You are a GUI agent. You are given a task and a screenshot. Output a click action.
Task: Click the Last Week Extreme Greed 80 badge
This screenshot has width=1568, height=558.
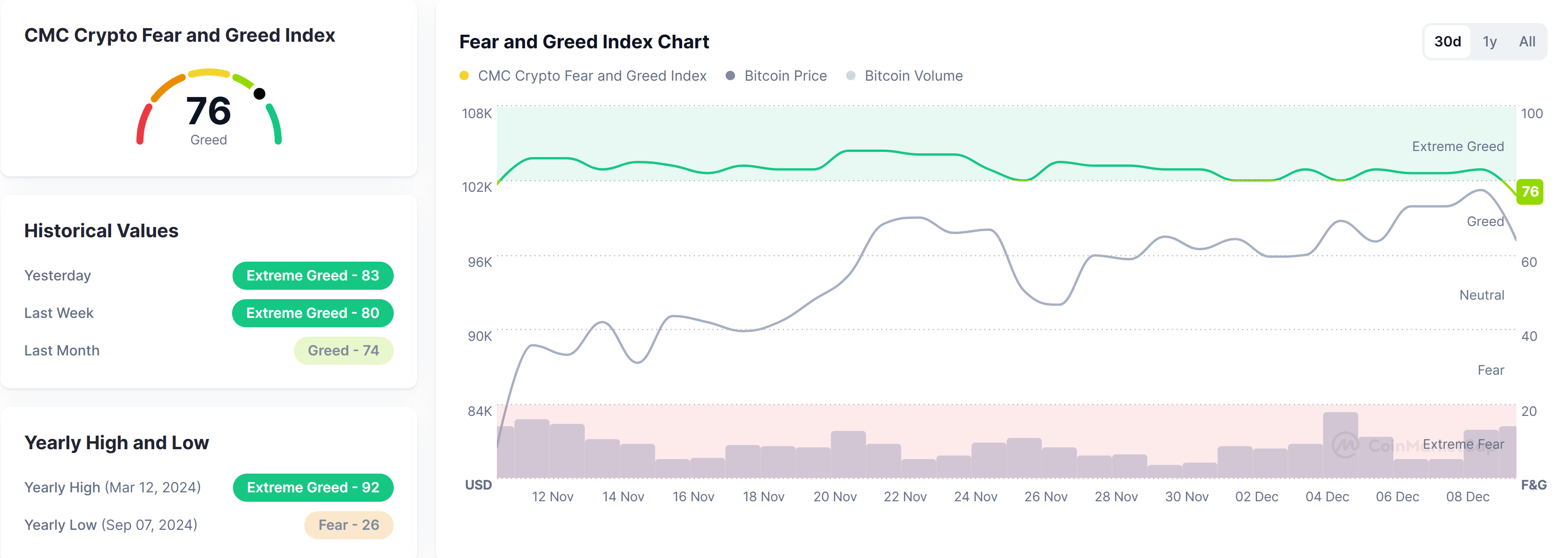click(312, 313)
